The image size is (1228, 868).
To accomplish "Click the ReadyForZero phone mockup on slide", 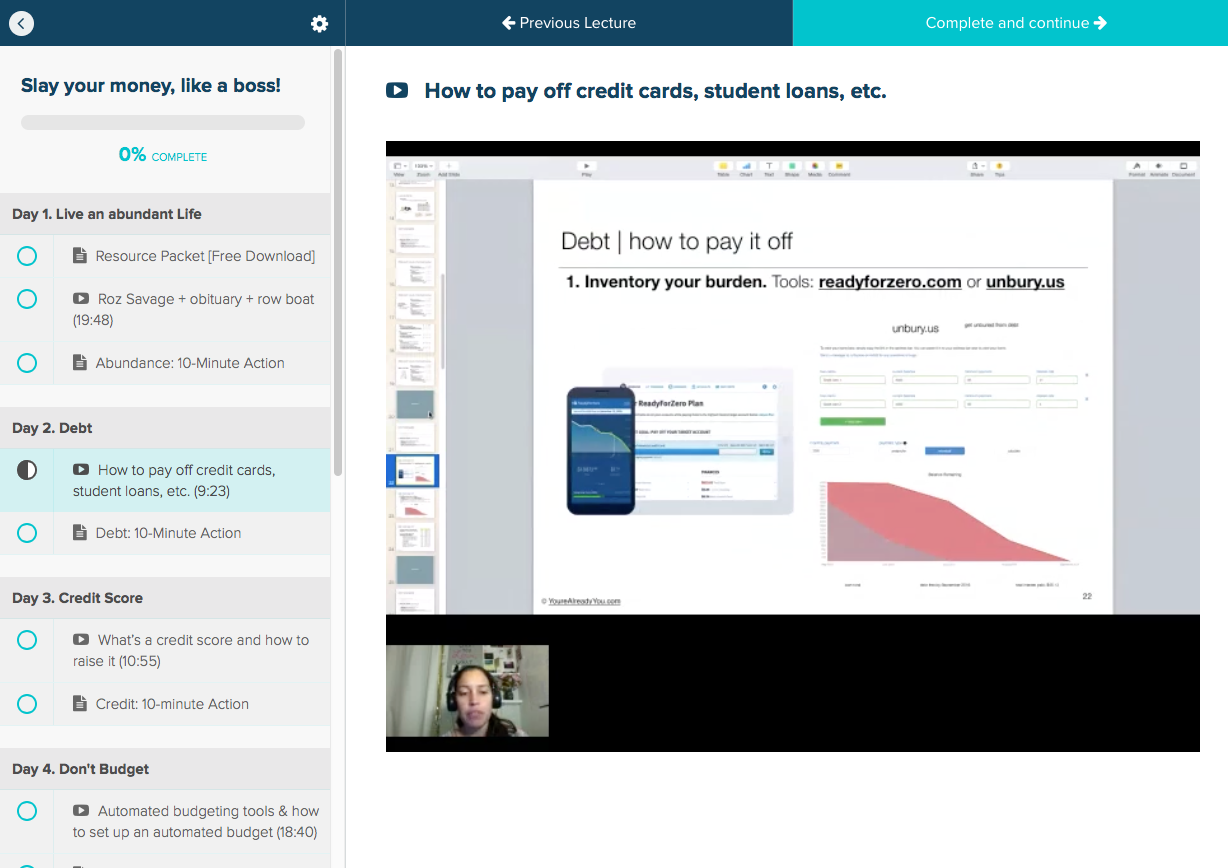I will click(x=601, y=451).
